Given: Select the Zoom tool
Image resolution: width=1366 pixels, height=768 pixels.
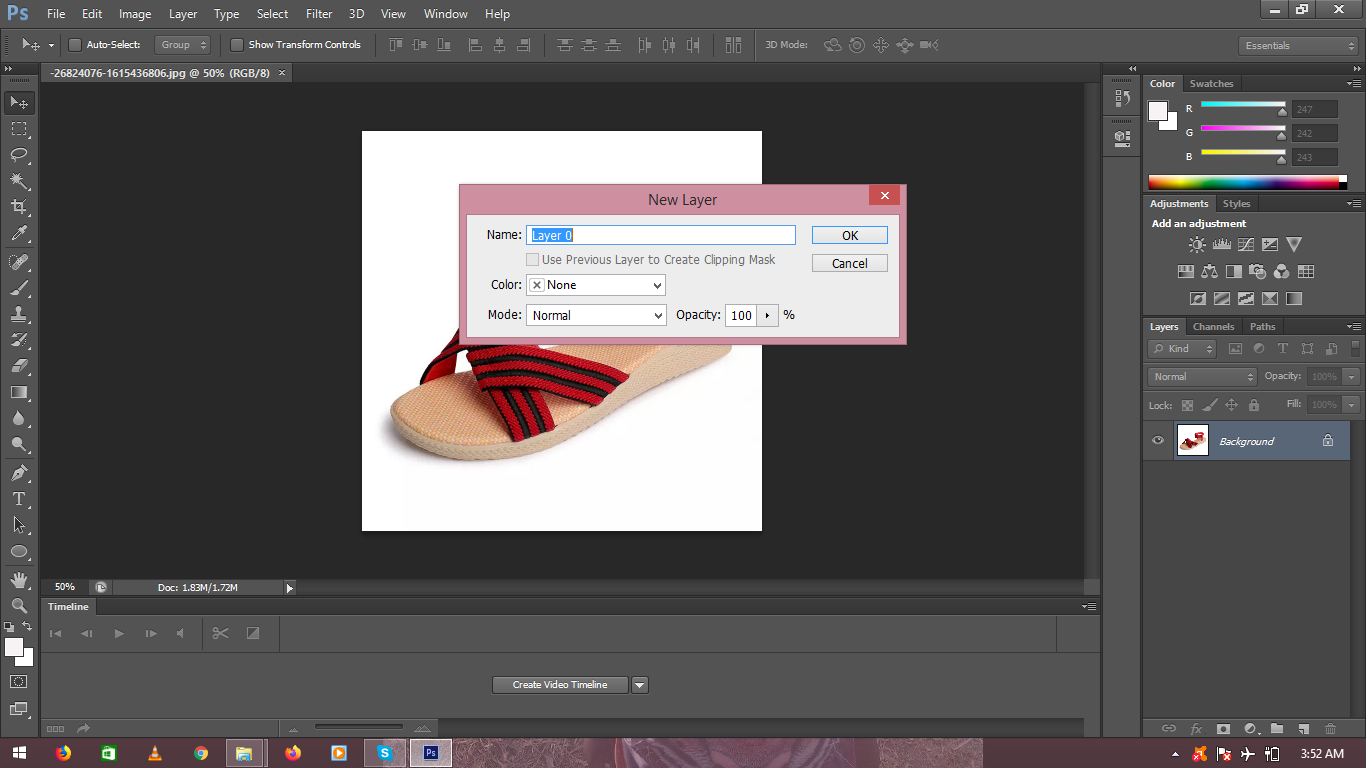Looking at the screenshot, I should 19,606.
